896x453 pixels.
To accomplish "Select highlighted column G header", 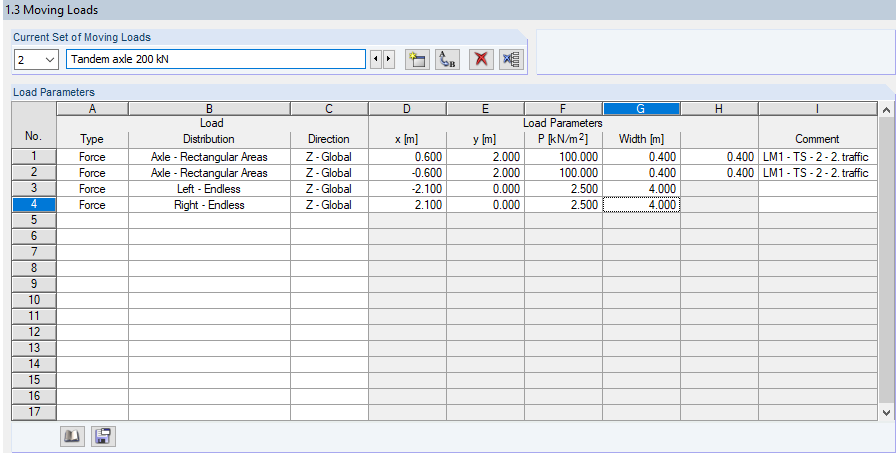I will tap(641, 109).
